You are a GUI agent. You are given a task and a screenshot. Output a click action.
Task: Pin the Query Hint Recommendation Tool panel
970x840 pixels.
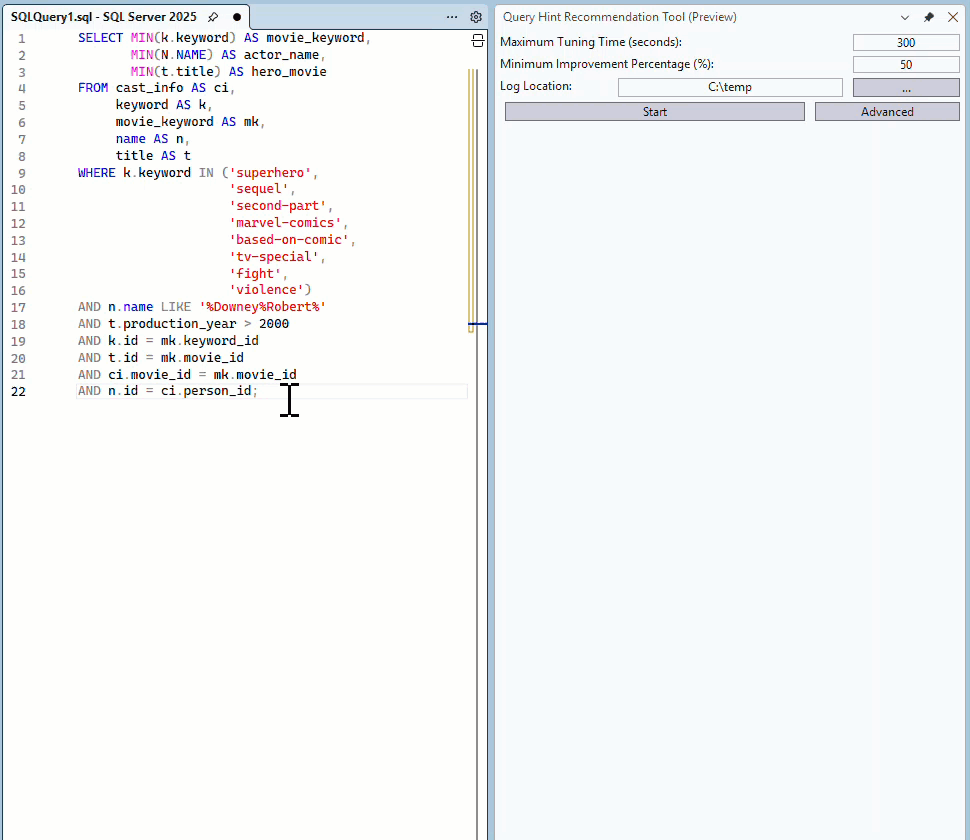(x=929, y=17)
